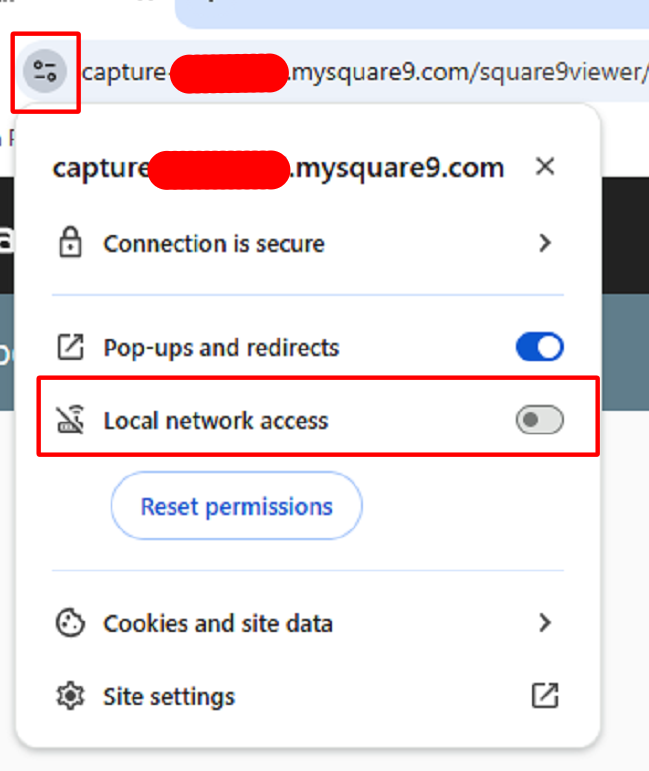The height and width of the screenshot is (771, 649).
Task: Click the cookie icon
Action: coord(70,624)
